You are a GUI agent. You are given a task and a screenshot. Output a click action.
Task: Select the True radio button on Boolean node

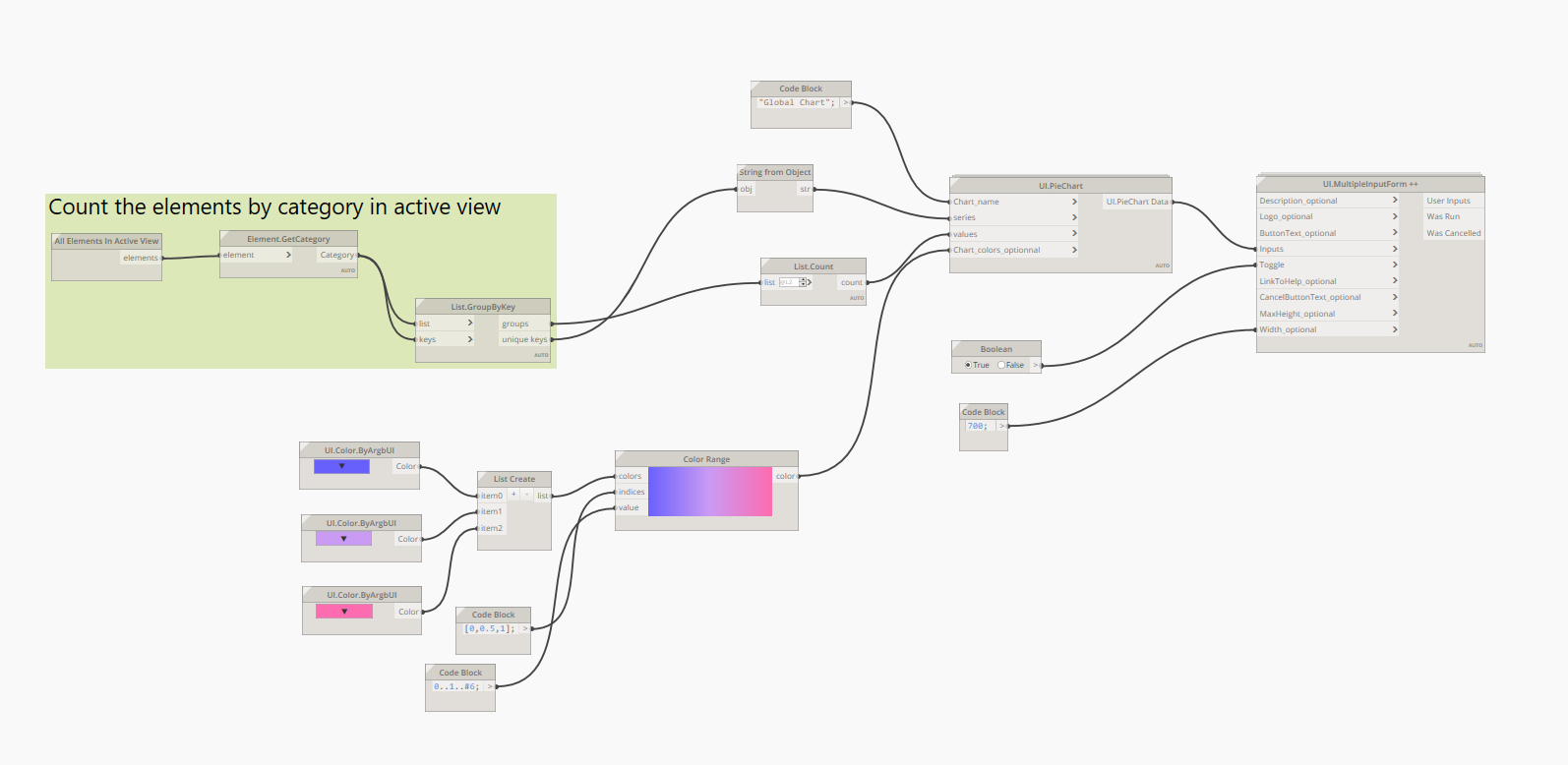(968, 365)
